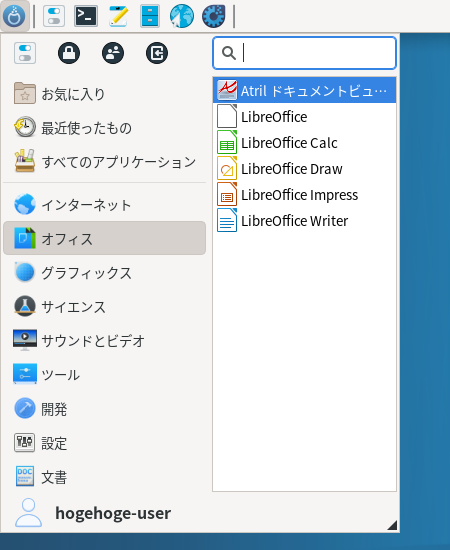The image size is (450, 550).
Task: Launch LibreOffice start center entry
Action: point(304,116)
